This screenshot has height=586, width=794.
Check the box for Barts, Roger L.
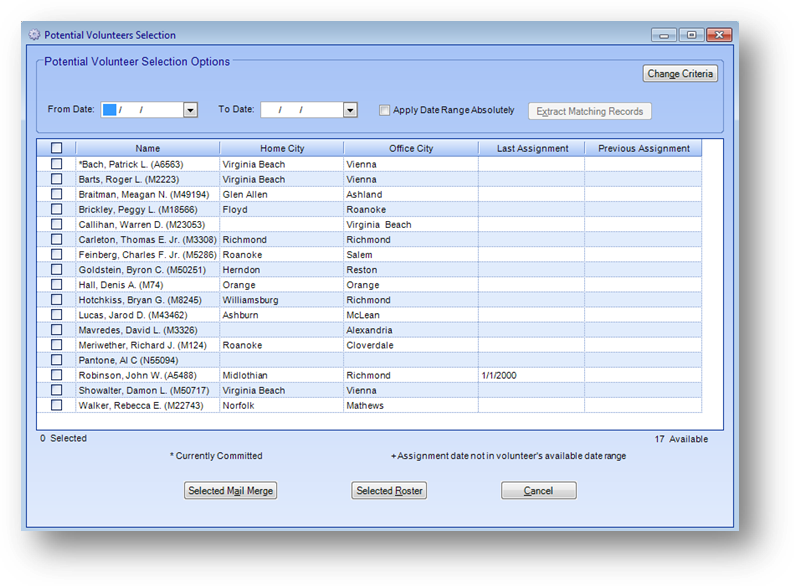point(56,179)
